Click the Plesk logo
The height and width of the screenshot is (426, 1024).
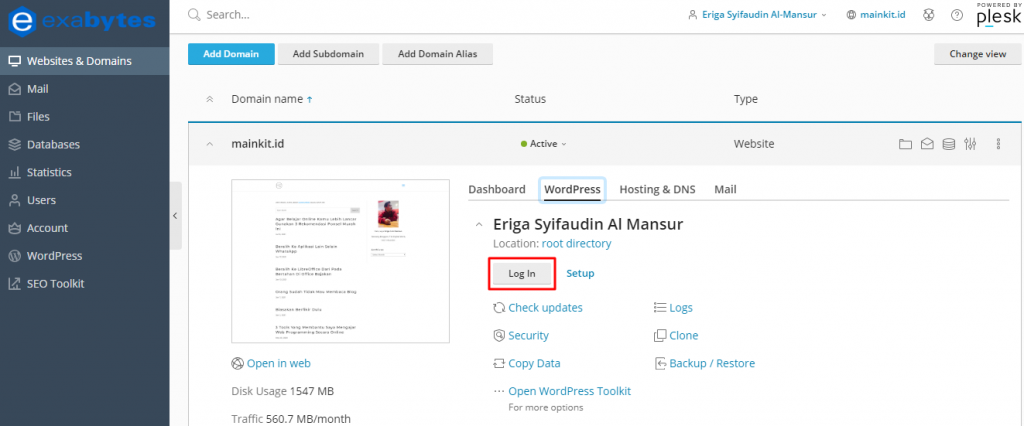click(999, 16)
